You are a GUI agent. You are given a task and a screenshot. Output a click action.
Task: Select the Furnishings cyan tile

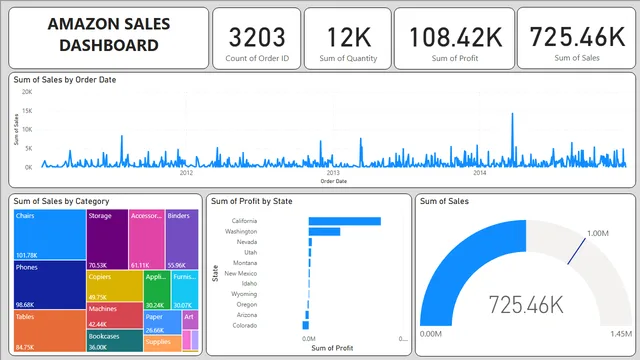(x=184, y=290)
